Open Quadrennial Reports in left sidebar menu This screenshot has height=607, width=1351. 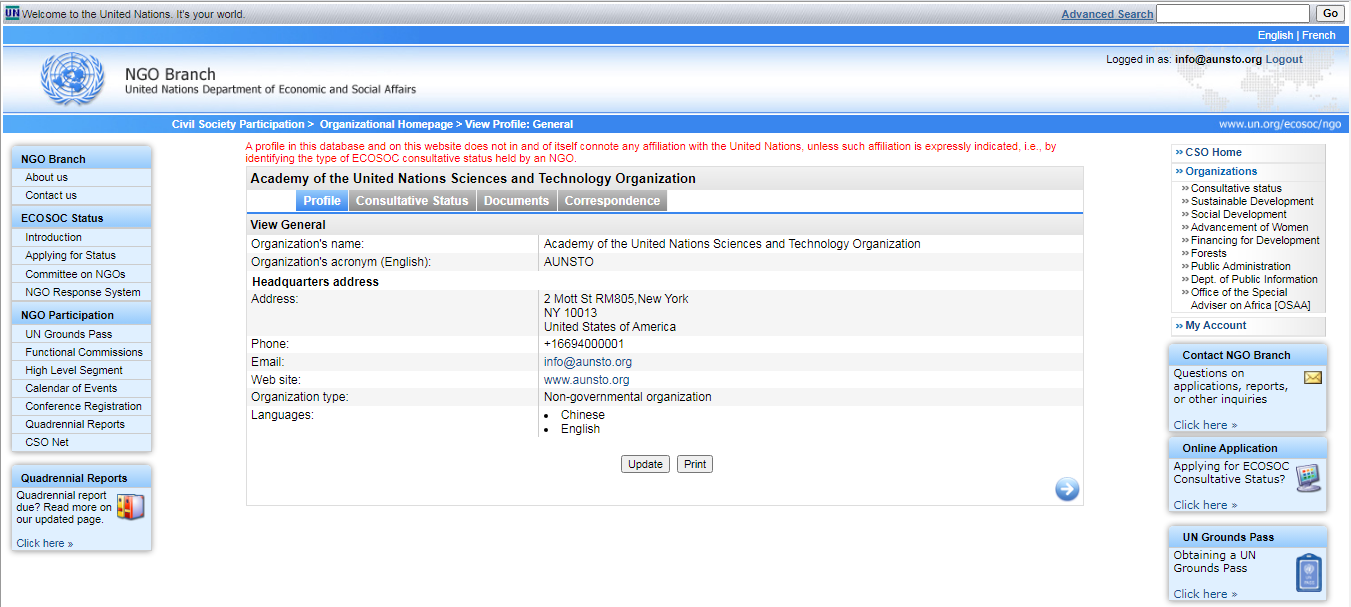(x=75, y=424)
